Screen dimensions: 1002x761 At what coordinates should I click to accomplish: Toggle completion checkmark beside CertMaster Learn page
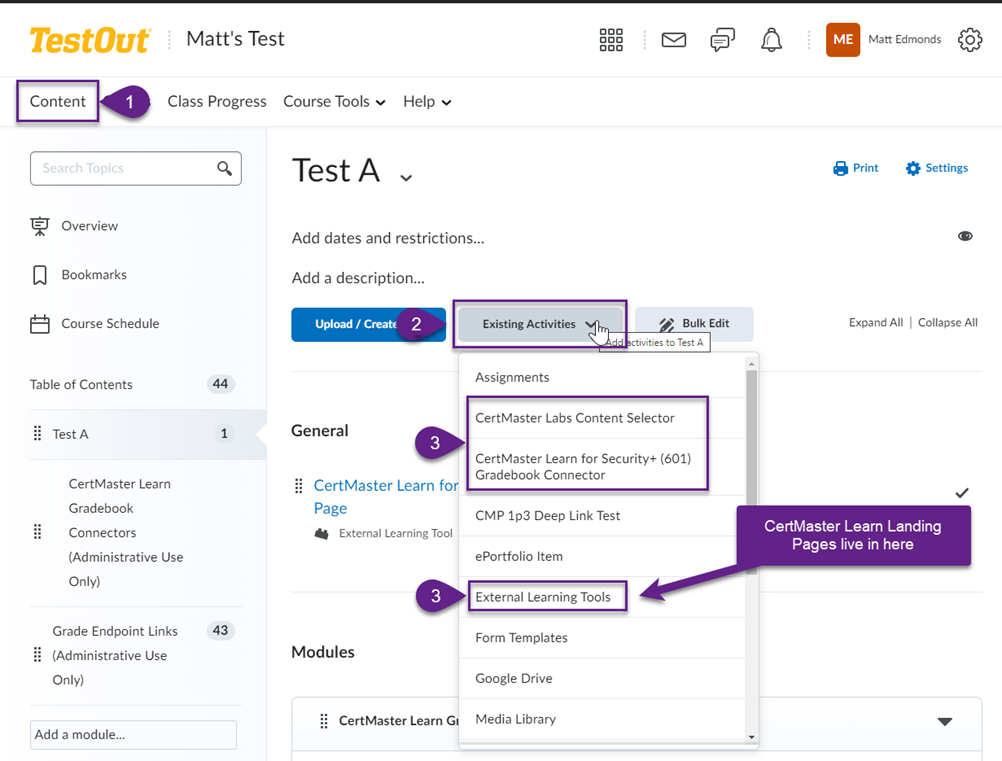[x=962, y=493]
